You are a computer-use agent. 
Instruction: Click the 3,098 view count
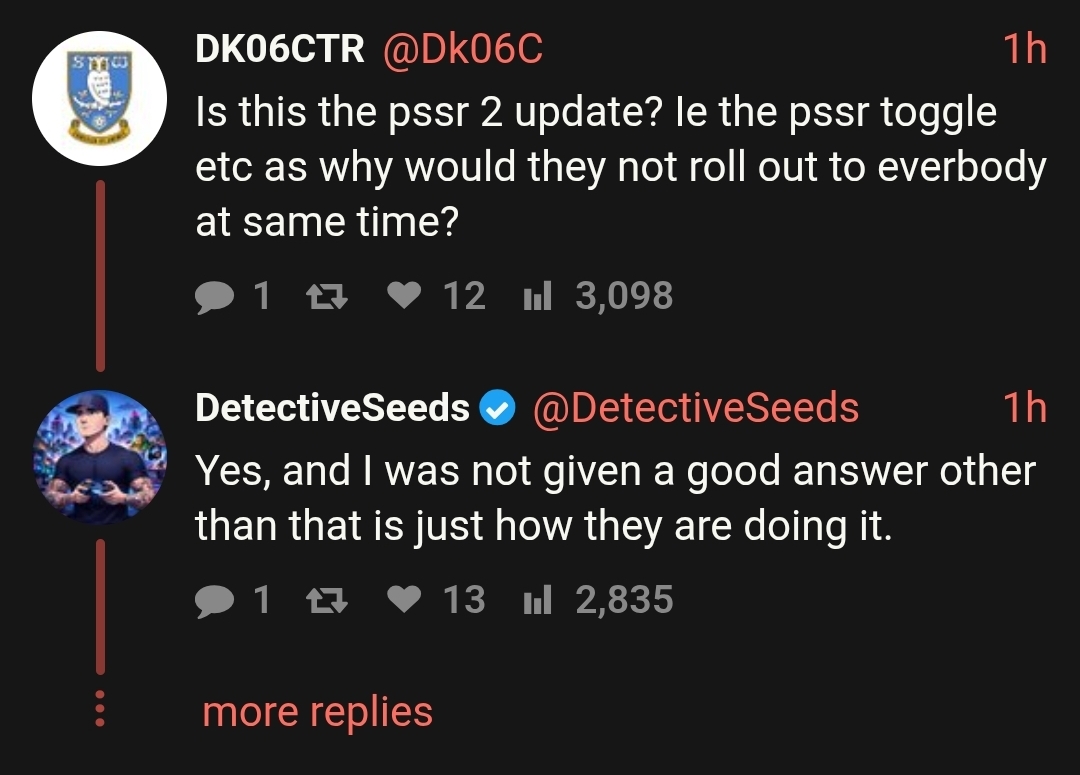(x=625, y=294)
